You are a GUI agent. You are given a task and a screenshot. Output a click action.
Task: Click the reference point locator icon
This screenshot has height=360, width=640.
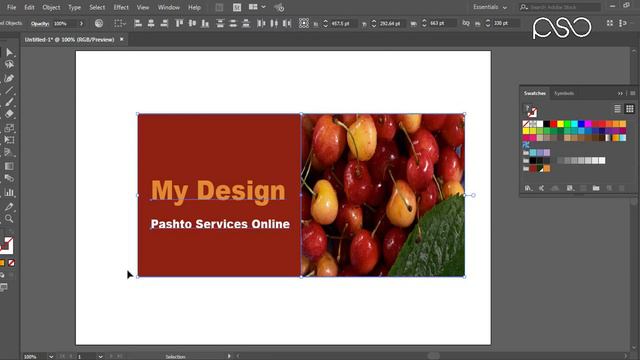(304, 23)
